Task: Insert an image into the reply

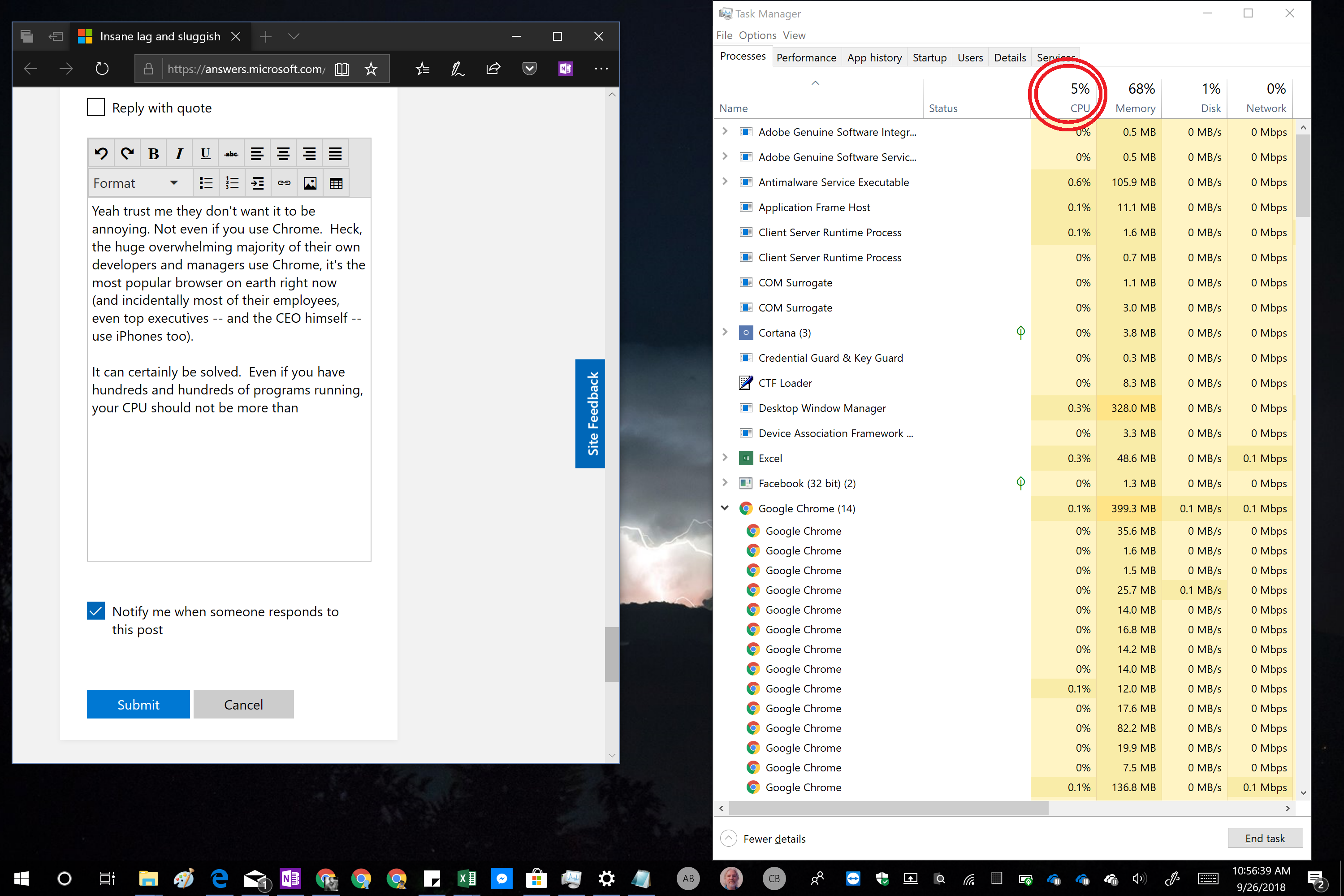Action: [310, 183]
